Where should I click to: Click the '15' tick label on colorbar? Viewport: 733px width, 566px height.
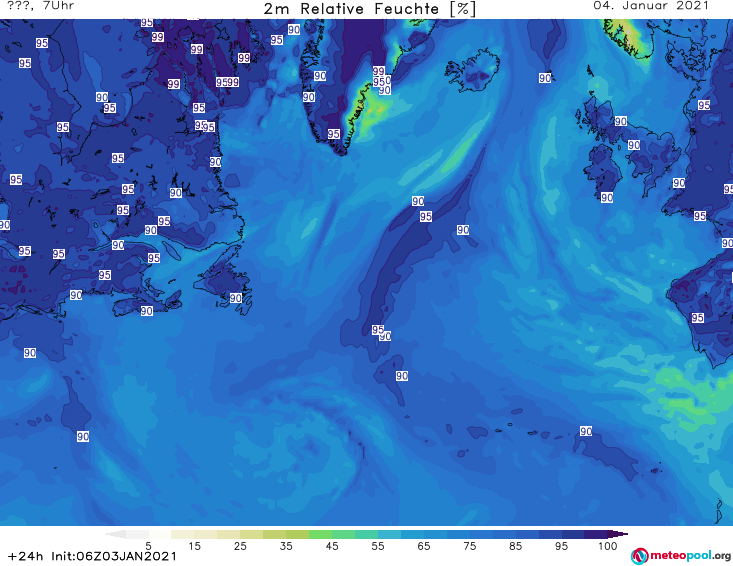pyautogui.click(x=194, y=545)
